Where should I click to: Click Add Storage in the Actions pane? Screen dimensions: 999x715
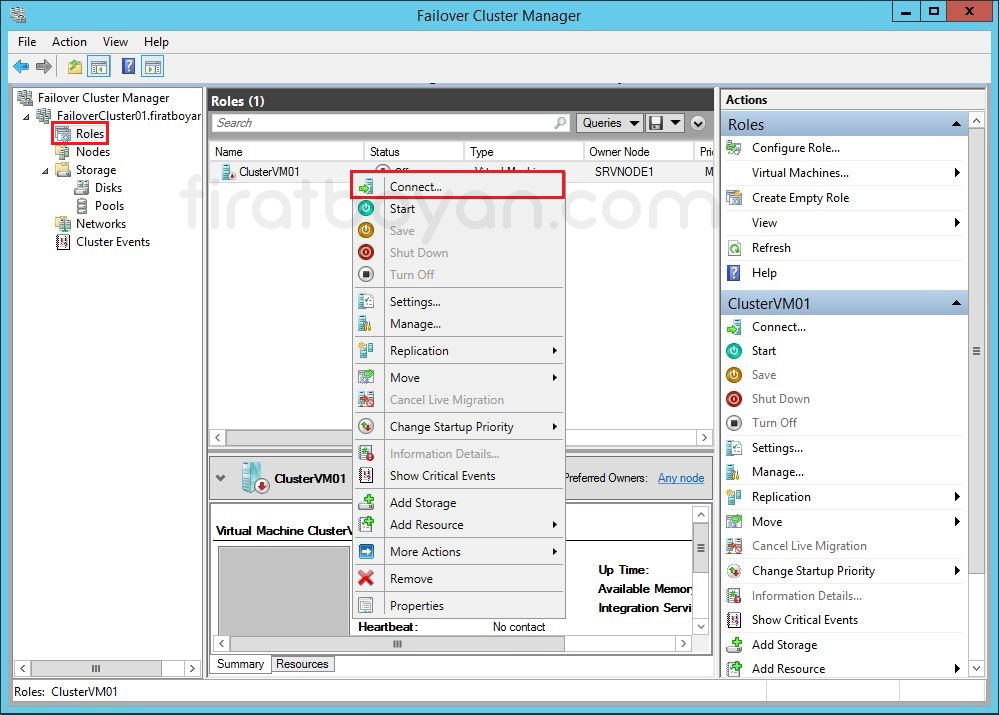784,645
